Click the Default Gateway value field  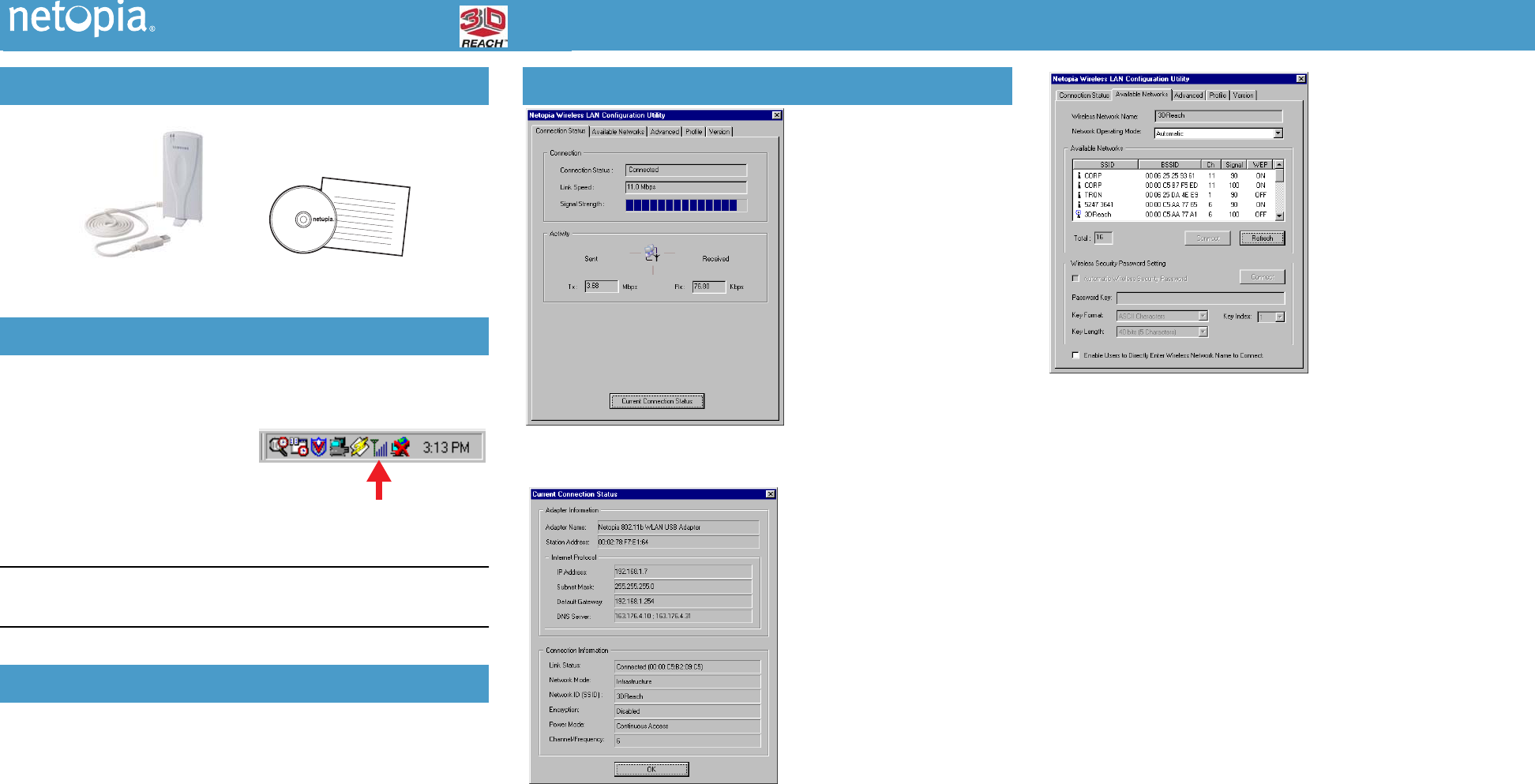(683, 602)
